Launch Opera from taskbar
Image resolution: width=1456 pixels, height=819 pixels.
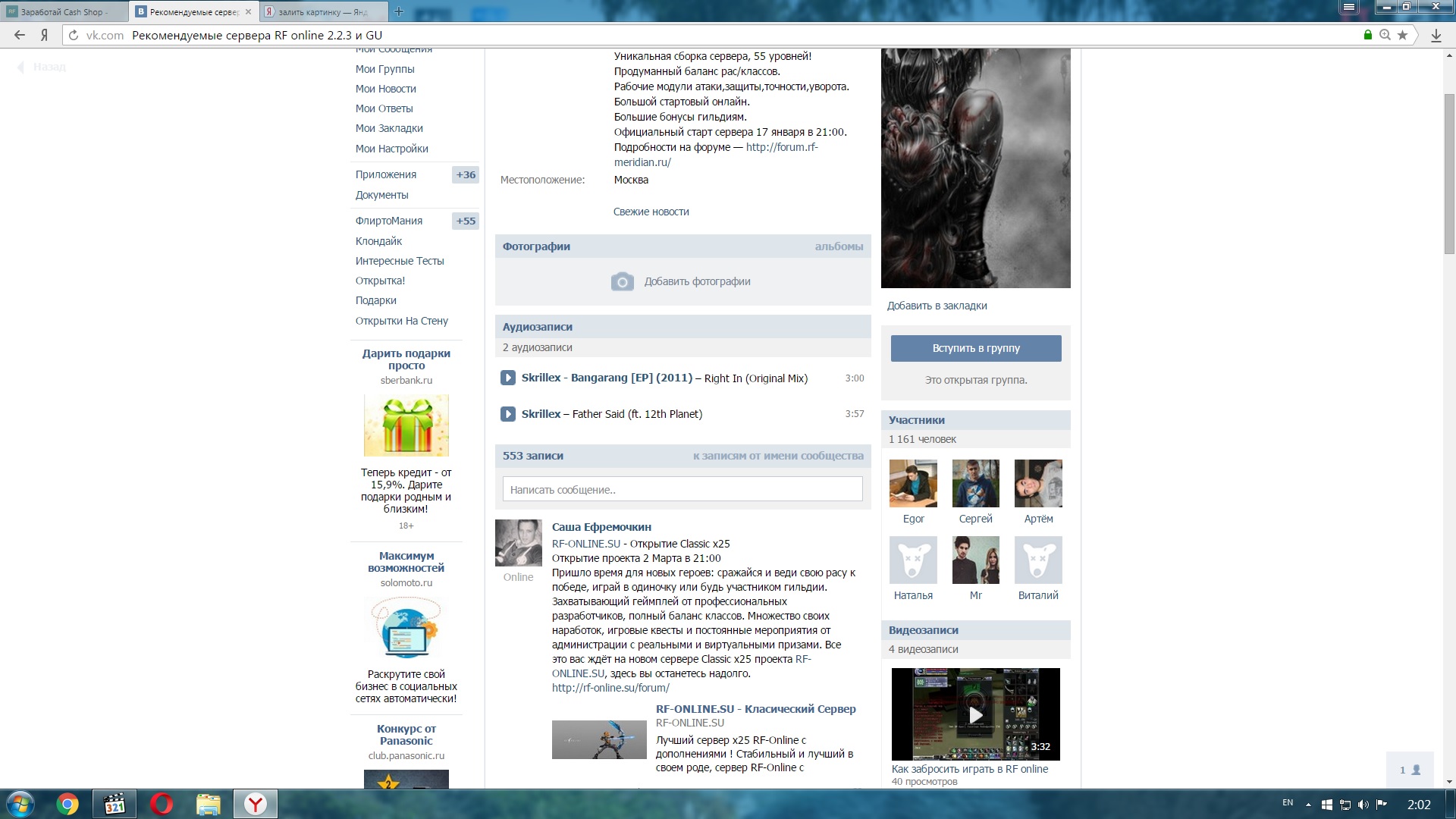162,805
